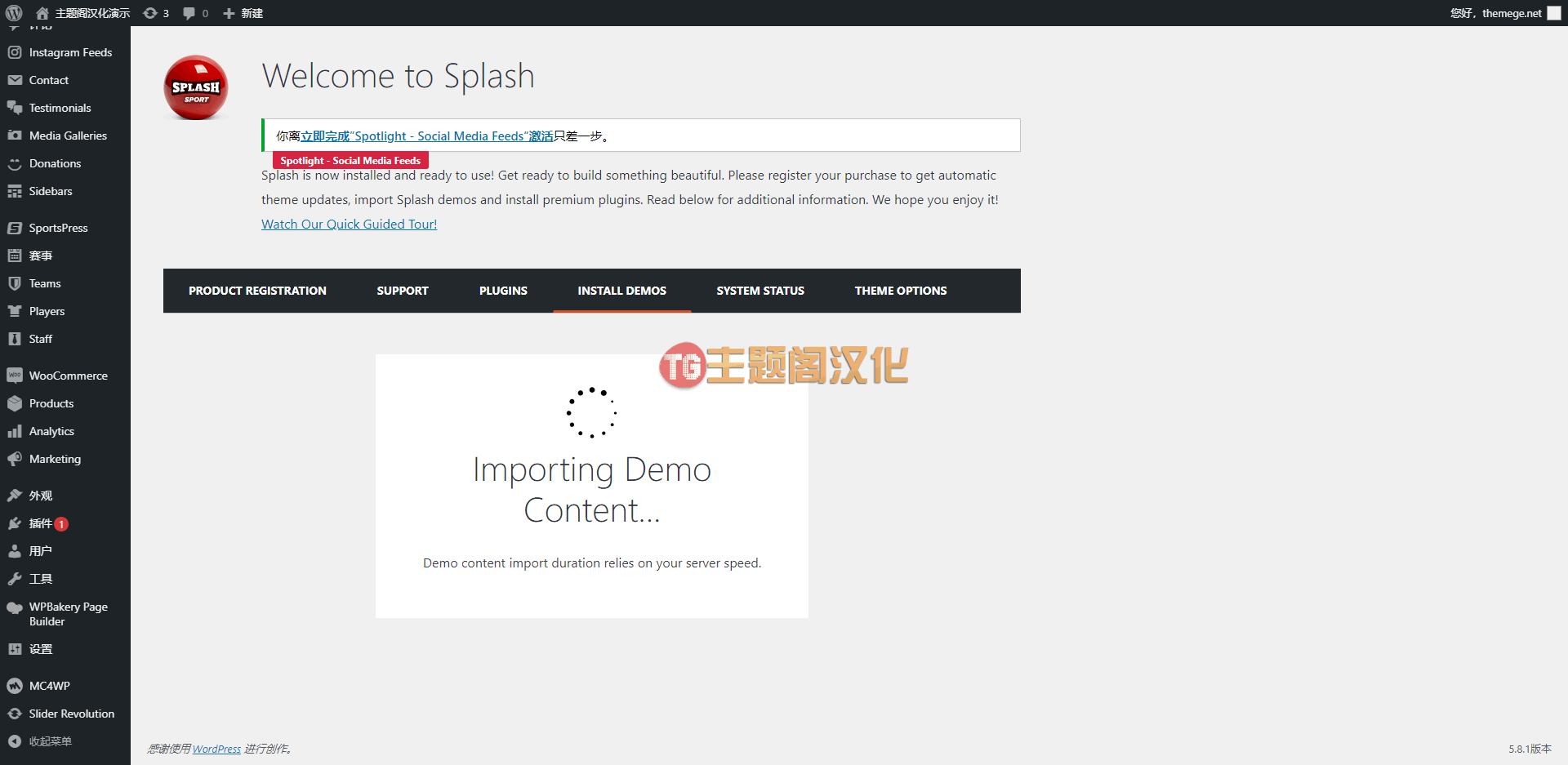1568x765 pixels.
Task: Click the Products box icon
Action: pos(15,403)
